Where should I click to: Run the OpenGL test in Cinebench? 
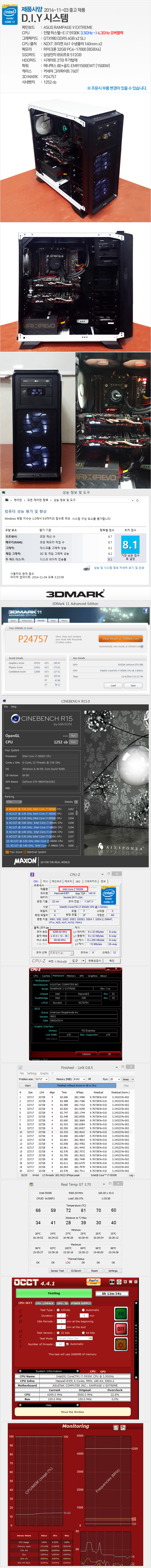coord(73,735)
